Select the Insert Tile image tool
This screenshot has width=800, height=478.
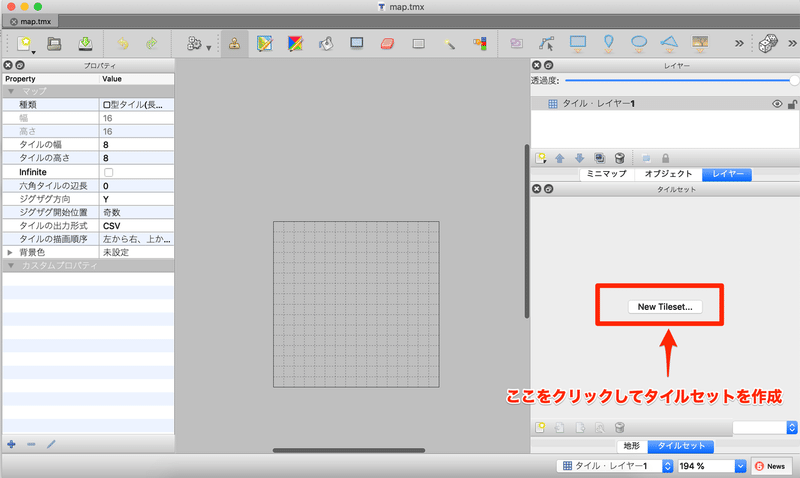click(700, 43)
